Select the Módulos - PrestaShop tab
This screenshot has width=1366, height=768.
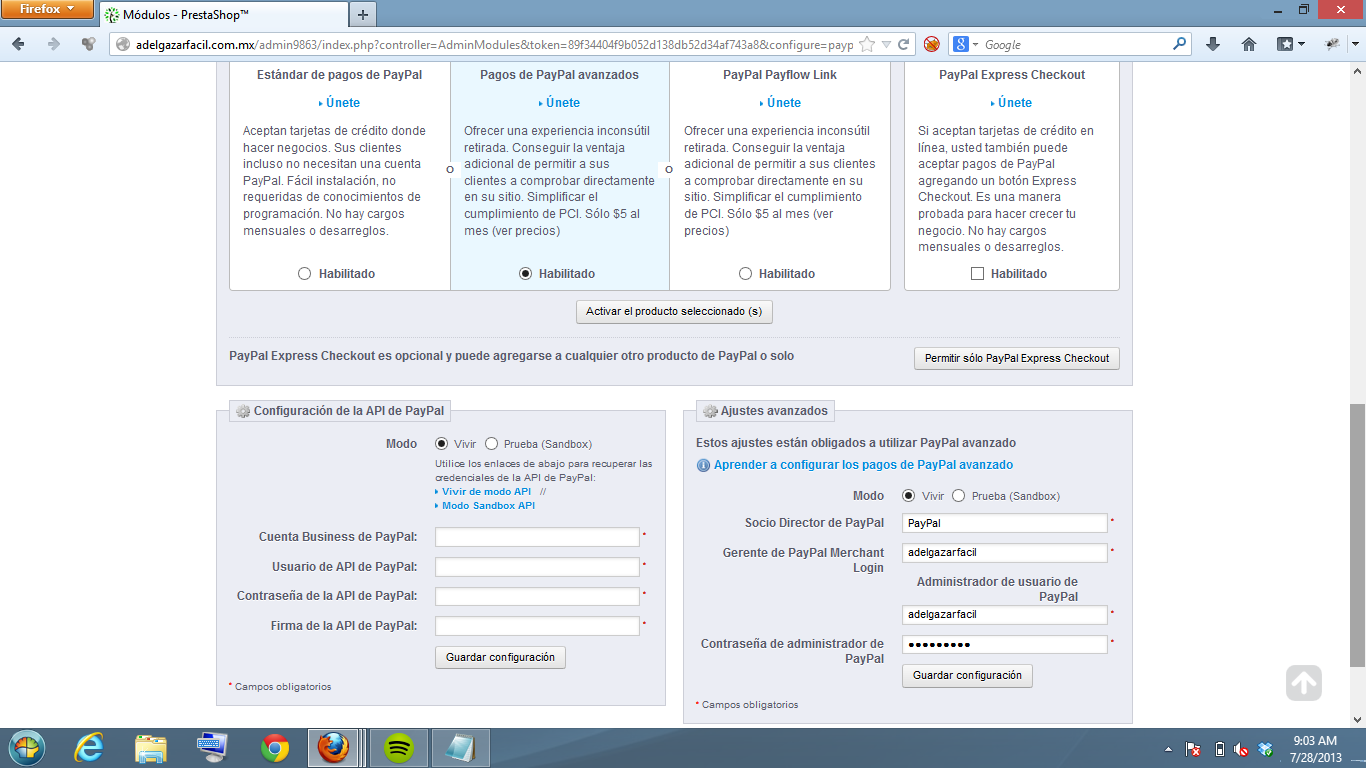pos(223,15)
